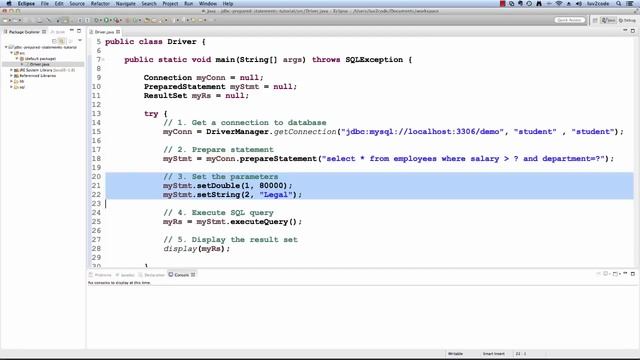Click the Time Machine menu bar icon
Screen dimensions: 640x360
[529, 4]
